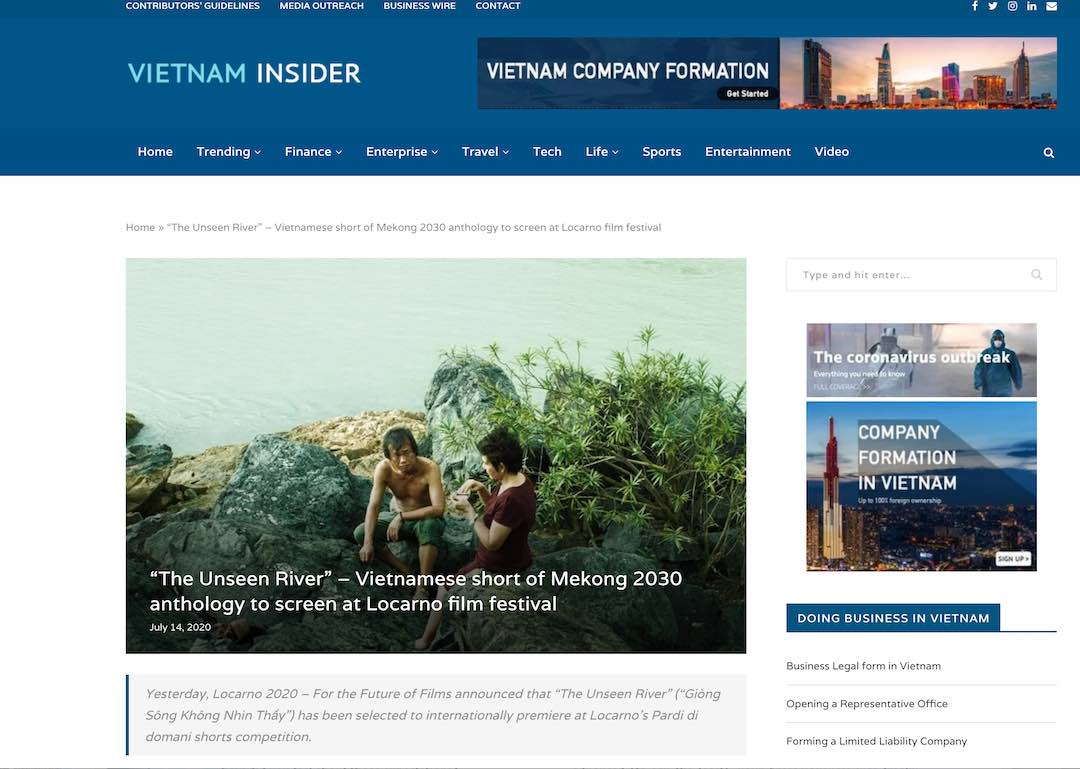This screenshot has height=769, width=1080.
Task: Open the LinkedIn social icon
Action: pyautogui.click(x=1032, y=6)
